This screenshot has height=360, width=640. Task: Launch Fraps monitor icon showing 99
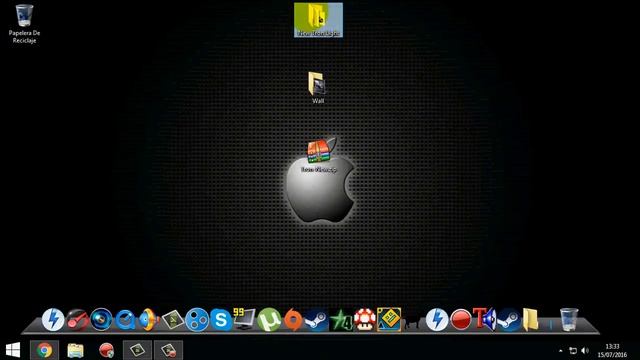(x=244, y=319)
